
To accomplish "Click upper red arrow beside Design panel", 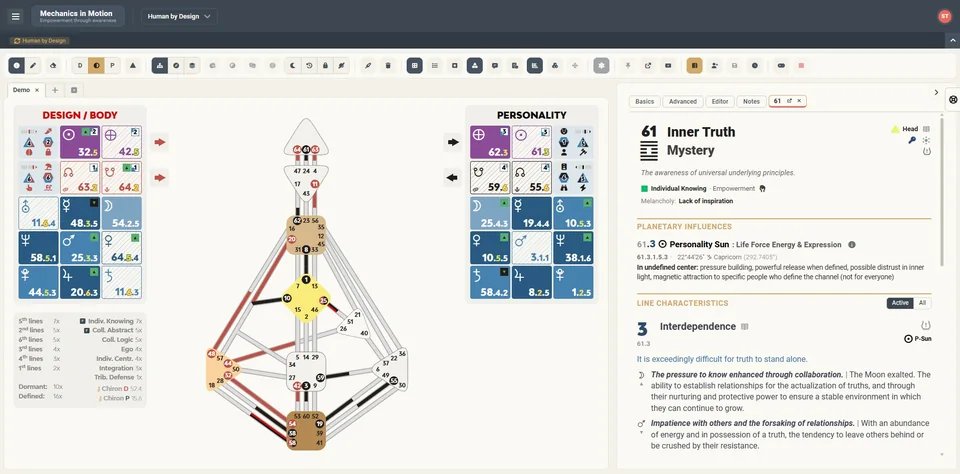I will click(x=160, y=142).
